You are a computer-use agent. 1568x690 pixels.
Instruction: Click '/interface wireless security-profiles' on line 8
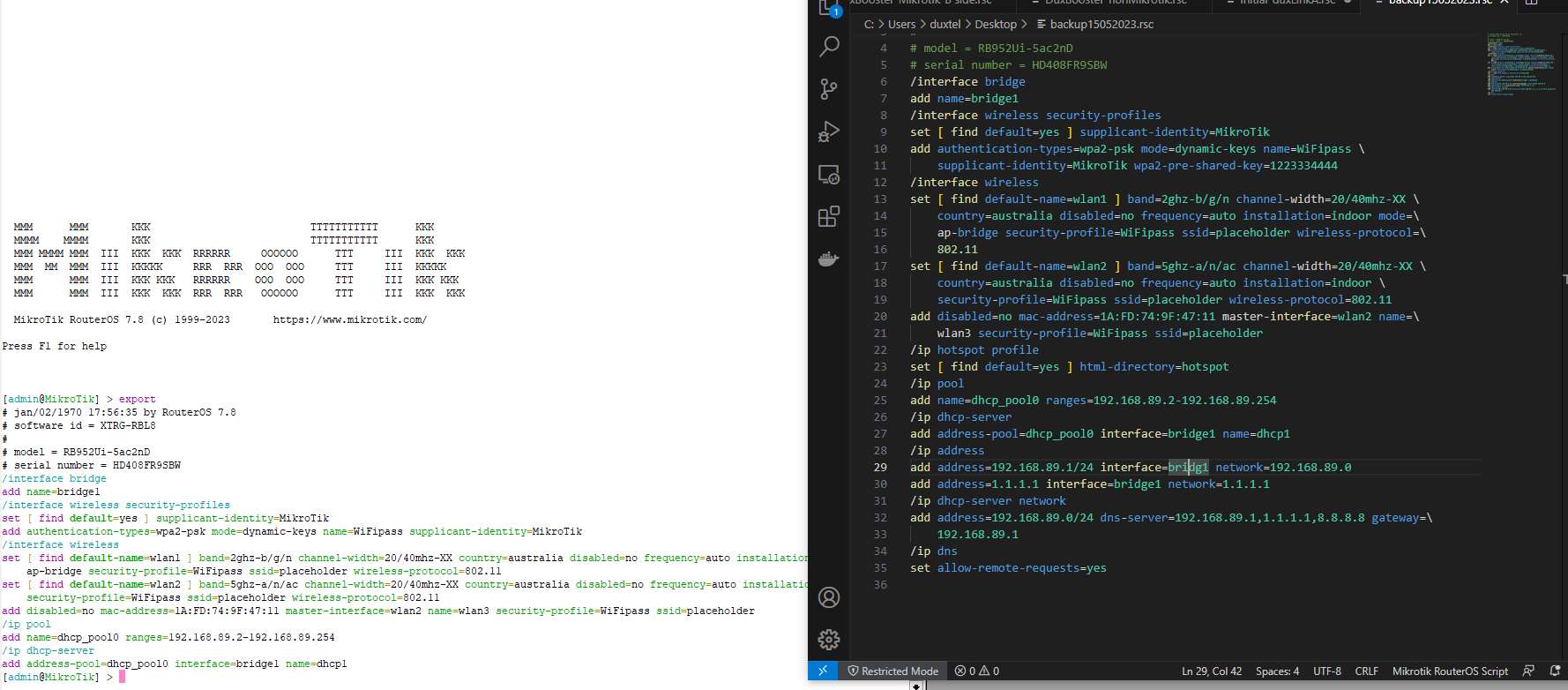(x=1035, y=115)
